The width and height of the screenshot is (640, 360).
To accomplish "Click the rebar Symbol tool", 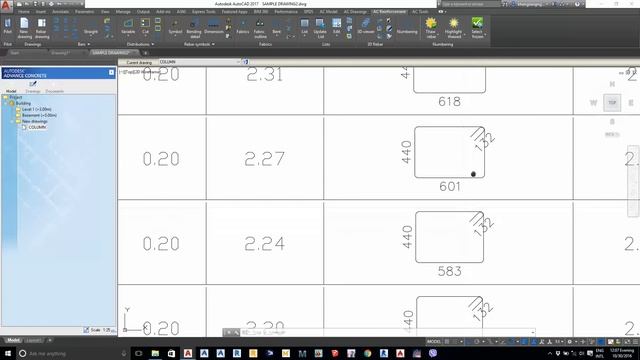I will [x=175, y=27].
